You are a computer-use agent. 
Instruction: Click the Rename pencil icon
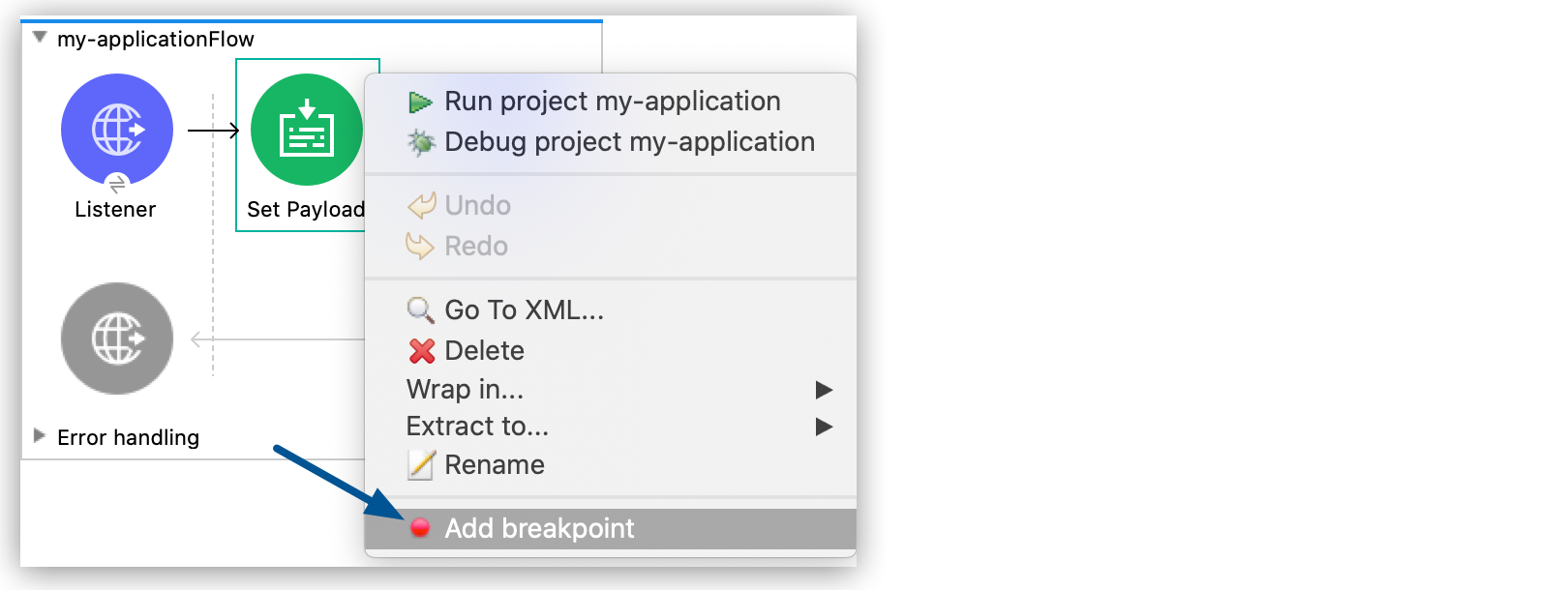[x=419, y=464]
